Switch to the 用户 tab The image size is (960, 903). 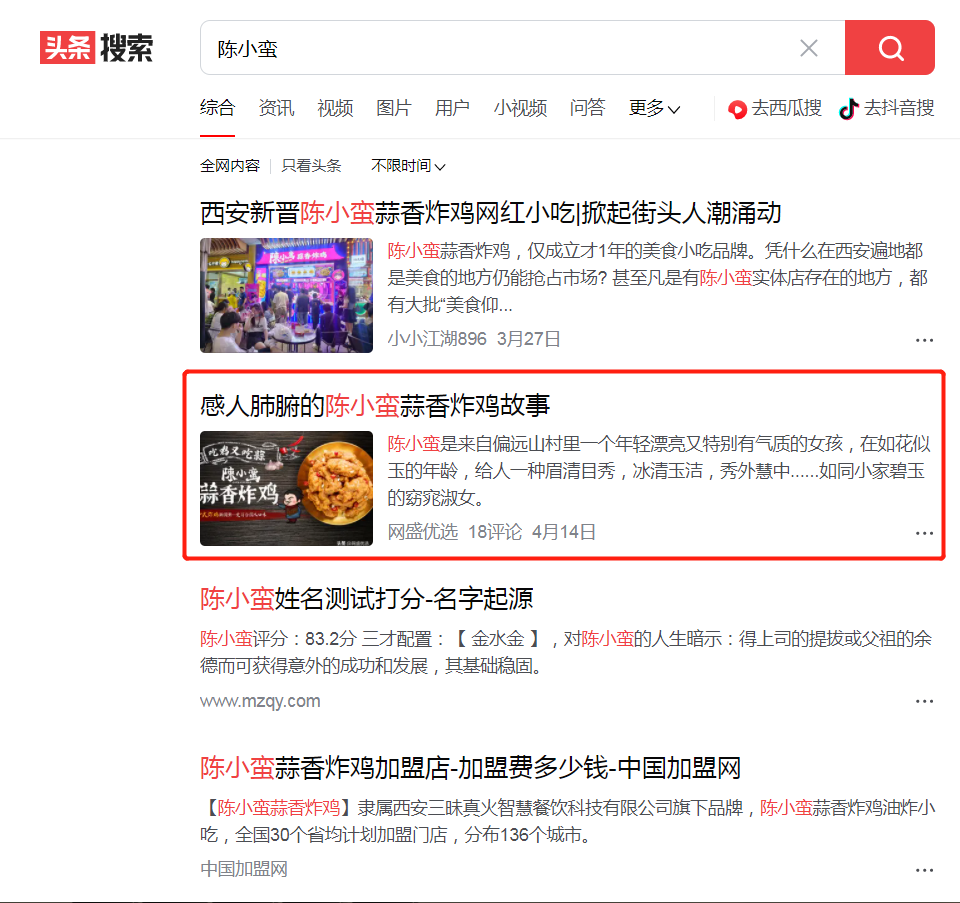(x=452, y=108)
